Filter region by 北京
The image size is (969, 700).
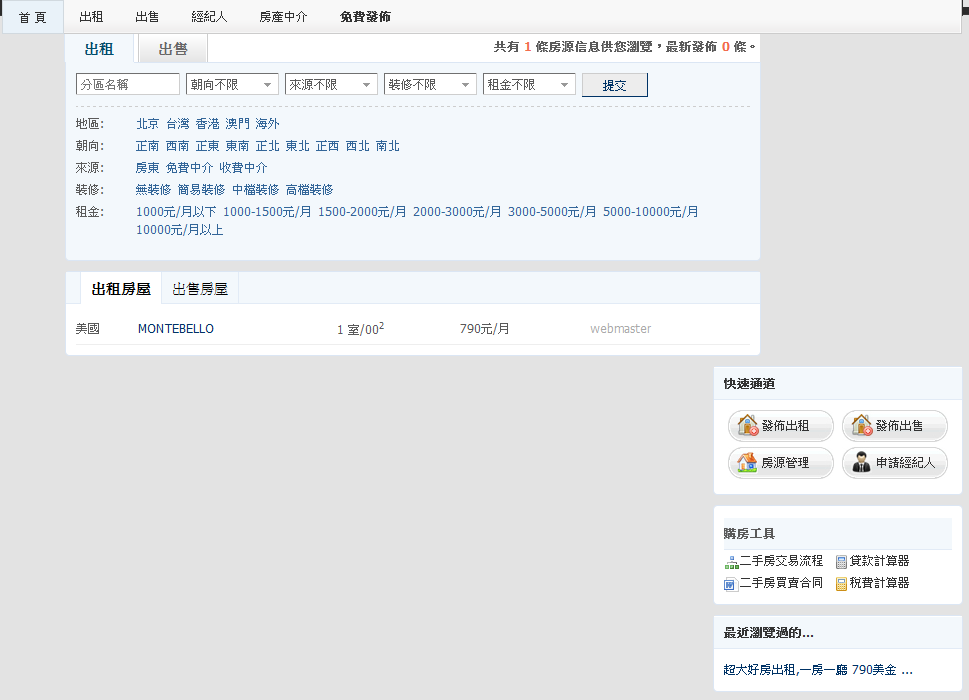tap(148, 124)
